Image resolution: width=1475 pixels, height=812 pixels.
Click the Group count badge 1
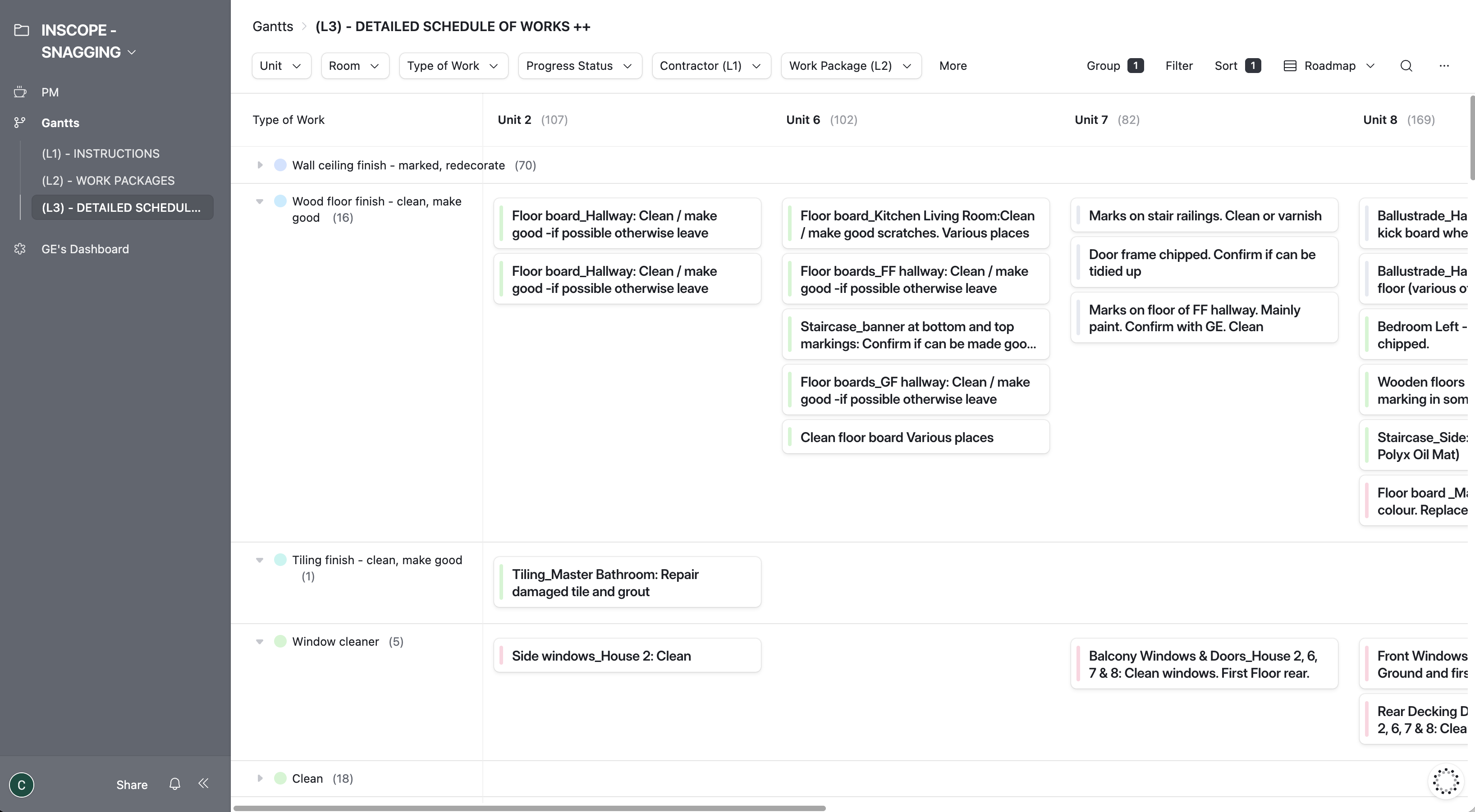(x=1136, y=66)
